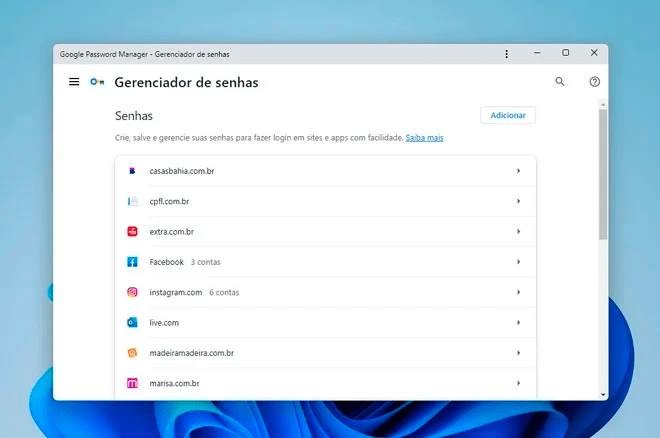The height and width of the screenshot is (438, 660).
Task: Click the vertical scrollbar thumb
Action: coord(603,175)
